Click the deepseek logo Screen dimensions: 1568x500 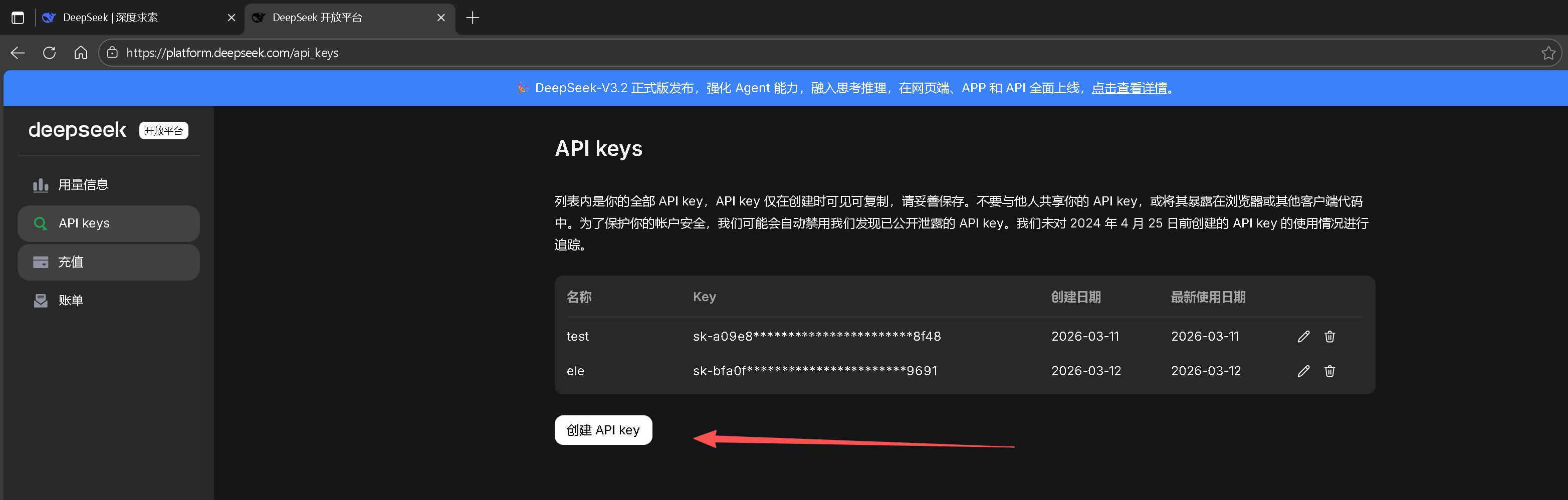click(x=77, y=130)
